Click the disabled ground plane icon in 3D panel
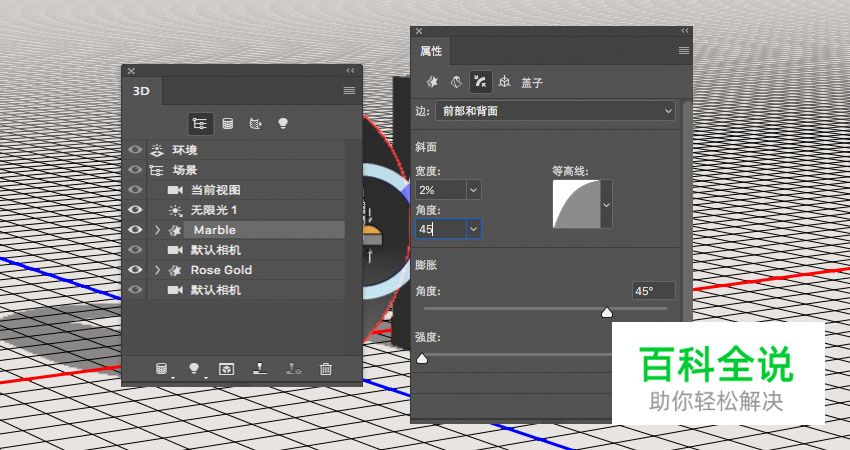 294,369
